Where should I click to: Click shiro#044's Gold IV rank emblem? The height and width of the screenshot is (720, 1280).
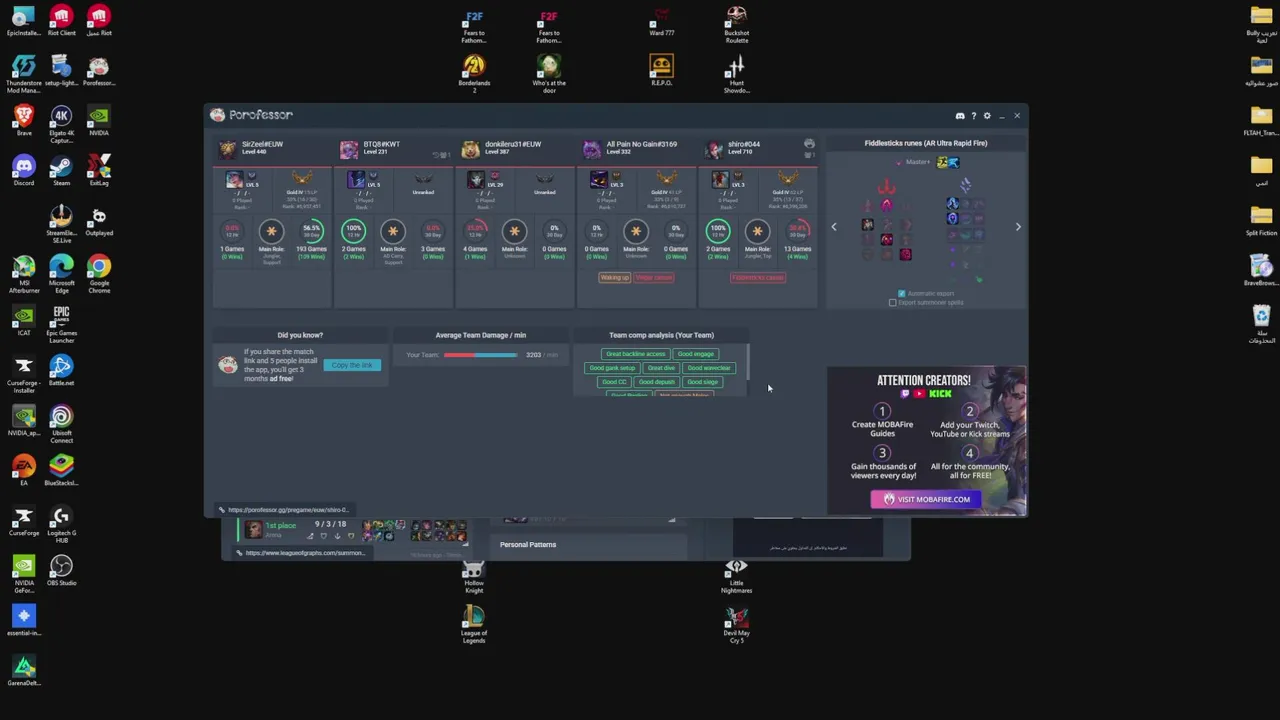coord(788,179)
